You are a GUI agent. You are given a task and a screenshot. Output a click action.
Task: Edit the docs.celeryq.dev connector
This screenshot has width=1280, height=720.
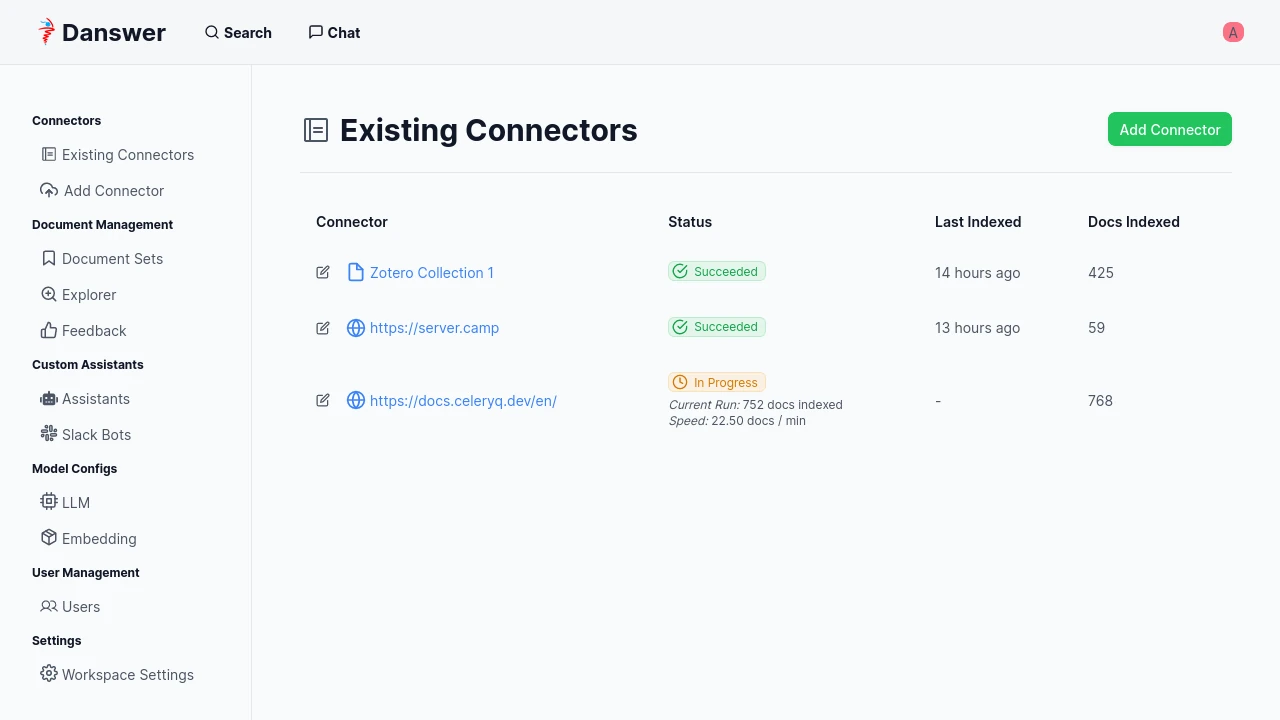[323, 400]
